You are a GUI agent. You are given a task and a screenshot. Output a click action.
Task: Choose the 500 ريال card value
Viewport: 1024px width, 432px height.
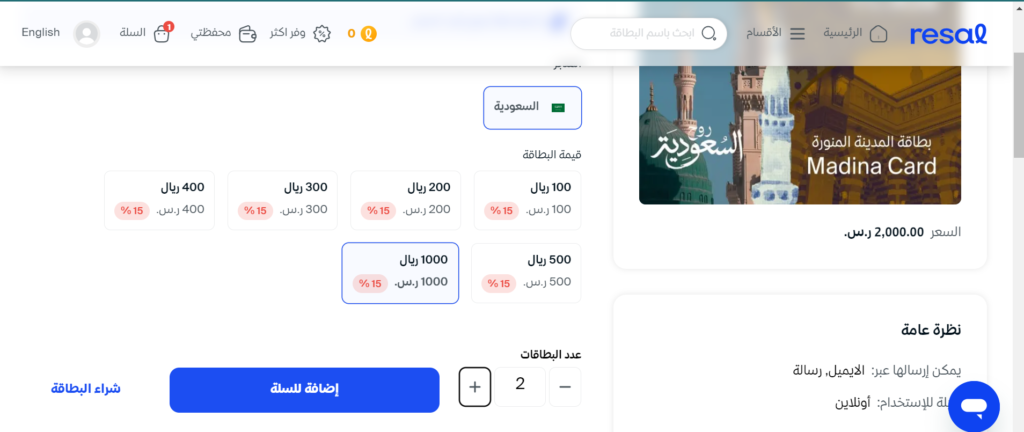coord(526,273)
